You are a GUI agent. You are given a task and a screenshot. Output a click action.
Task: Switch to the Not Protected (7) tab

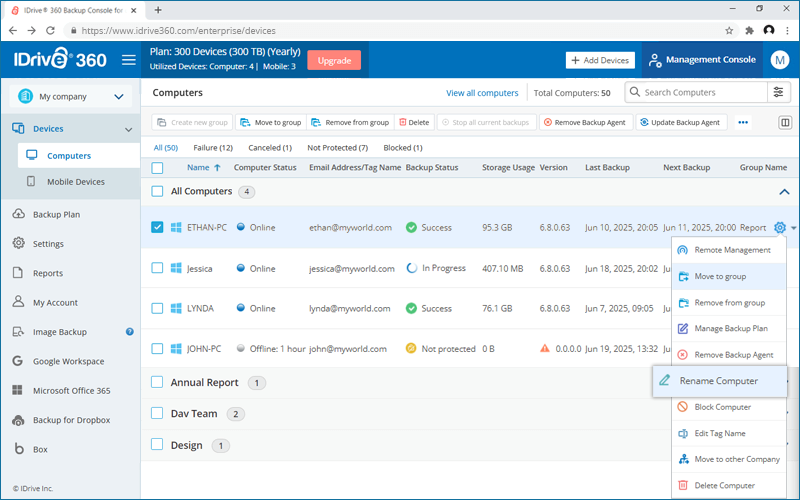click(x=337, y=148)
